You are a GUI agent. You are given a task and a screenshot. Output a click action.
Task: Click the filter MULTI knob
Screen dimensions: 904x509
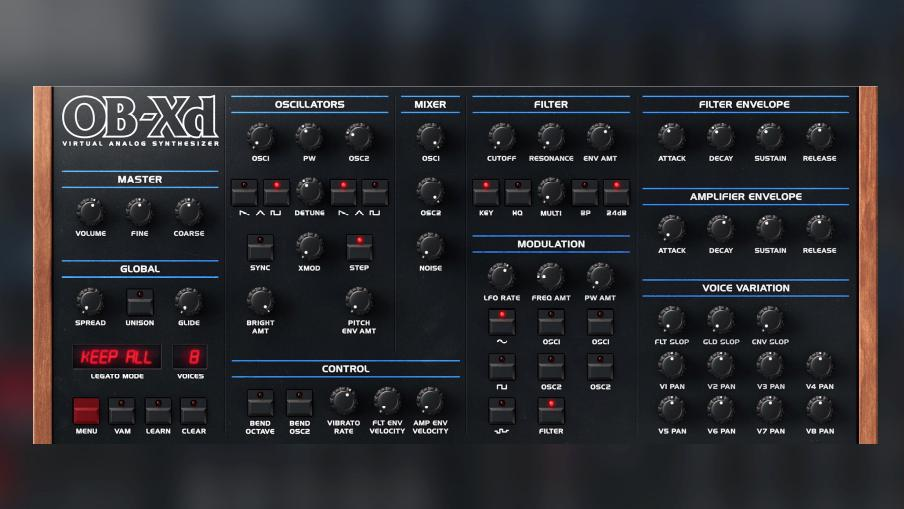pyautogui.click(x=551, y=191)
